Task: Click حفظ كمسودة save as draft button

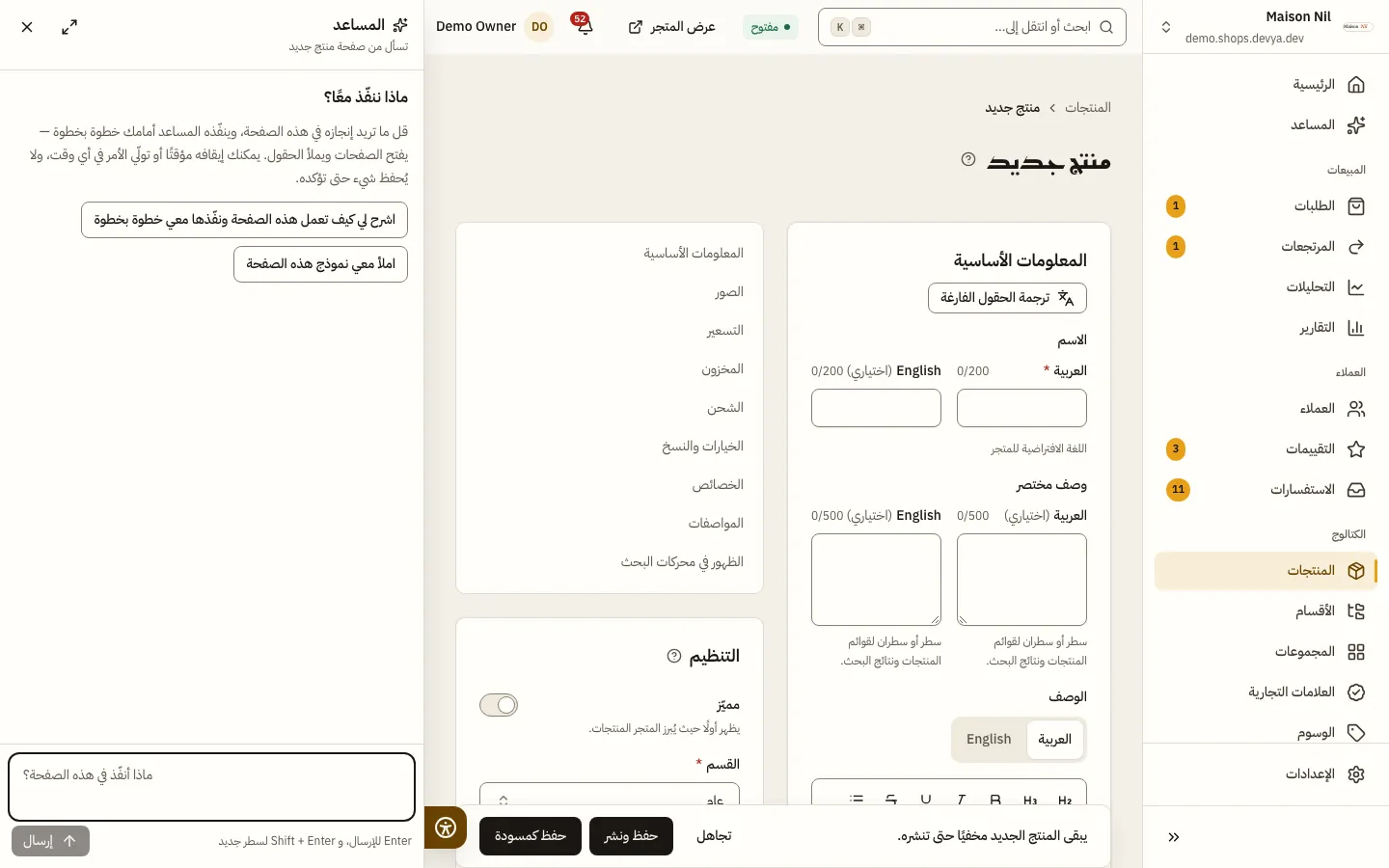Action: tap(531, 836)
